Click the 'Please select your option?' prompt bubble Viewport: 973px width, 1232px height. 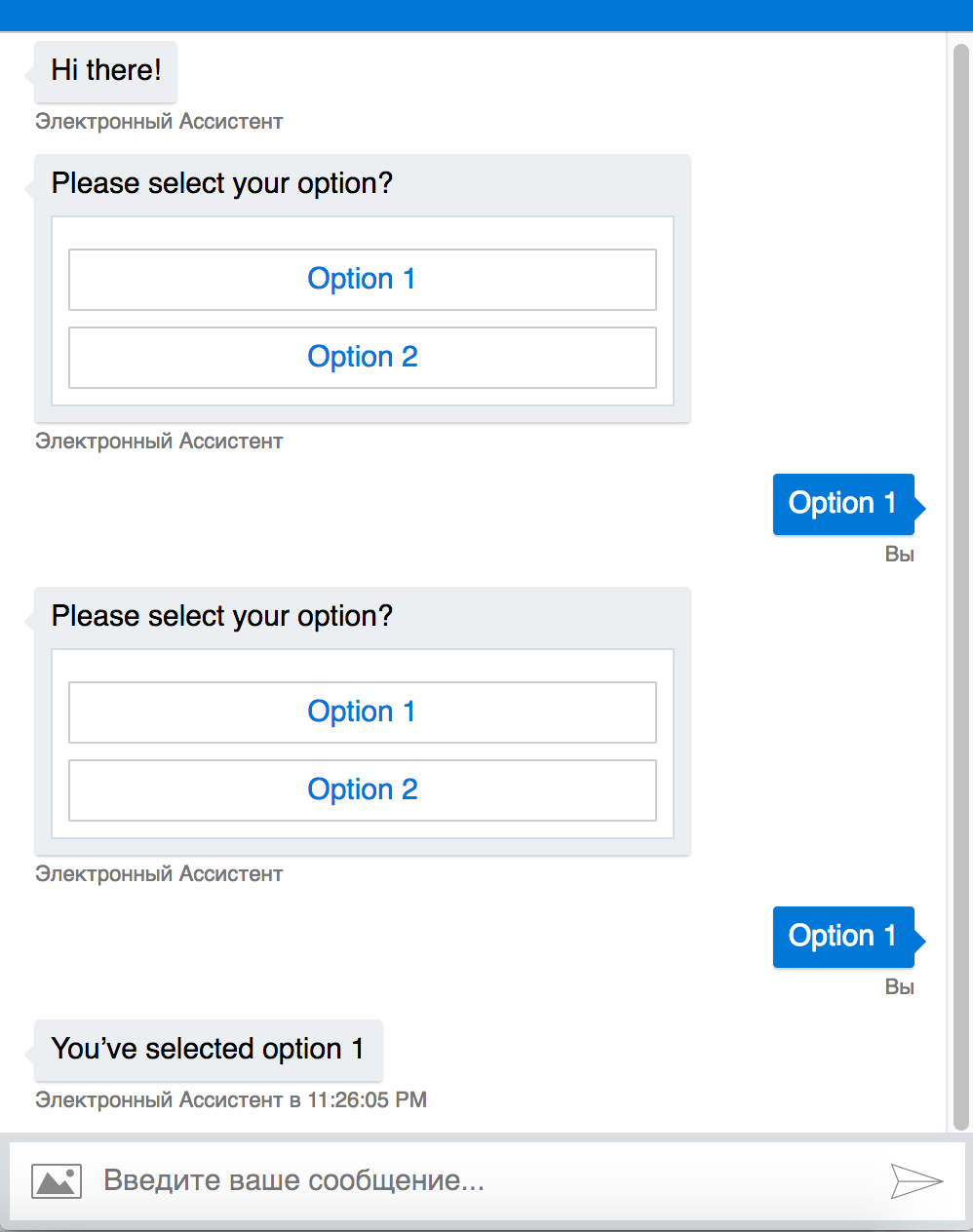pyautogui.click(x=222, y=183)
